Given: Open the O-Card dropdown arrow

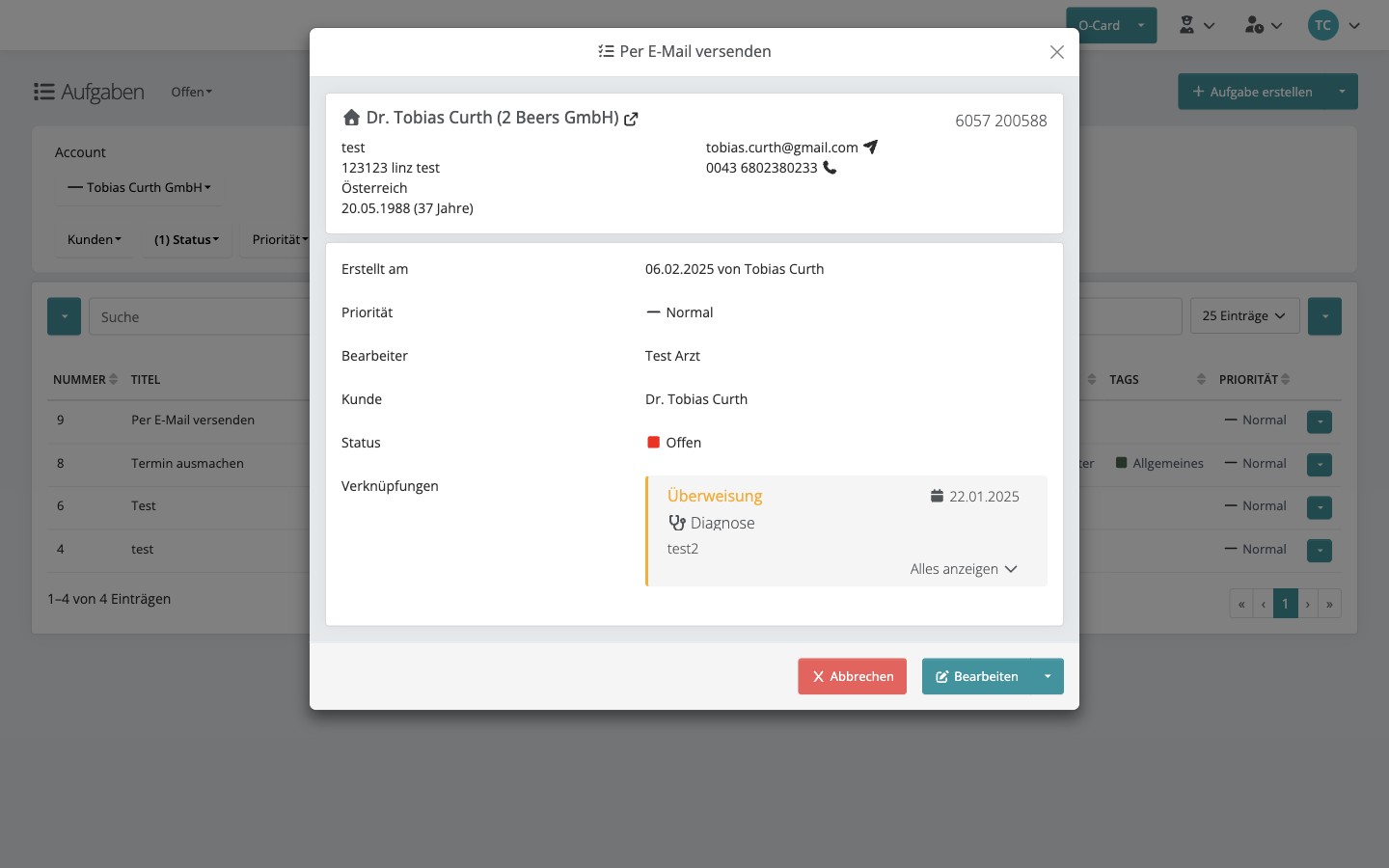Looking at the screenshot, I should point(1141,25).
